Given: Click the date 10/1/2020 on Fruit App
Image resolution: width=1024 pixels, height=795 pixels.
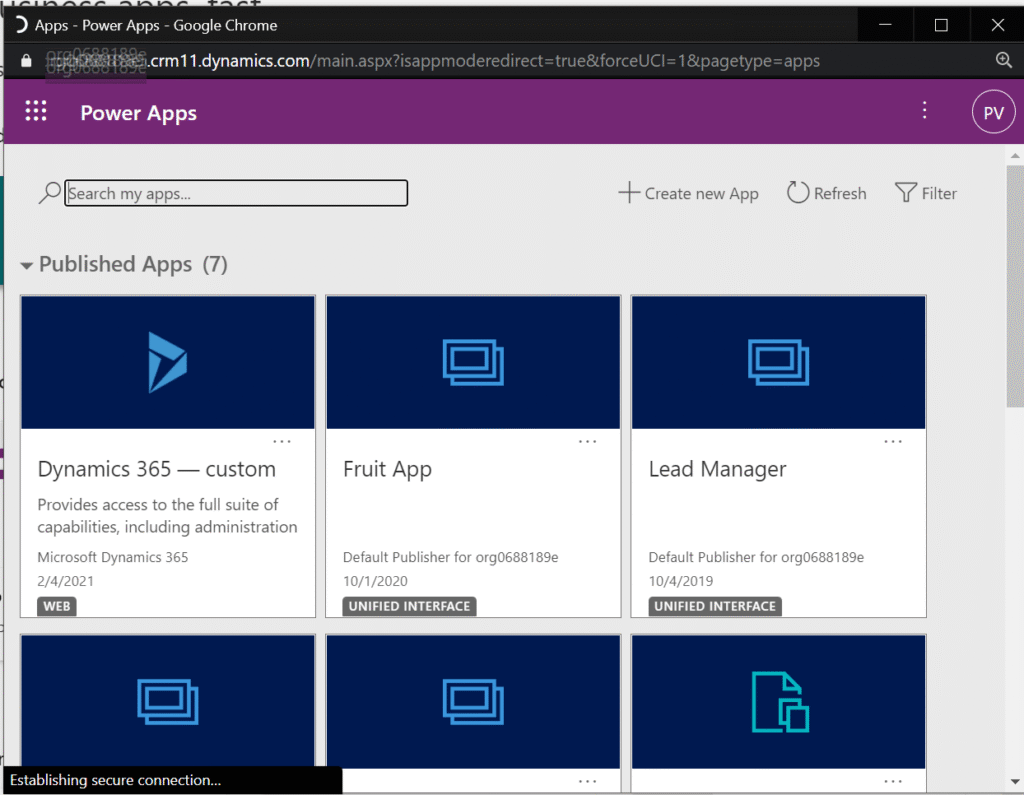Looking at the screenshot, I should point(376,581).
